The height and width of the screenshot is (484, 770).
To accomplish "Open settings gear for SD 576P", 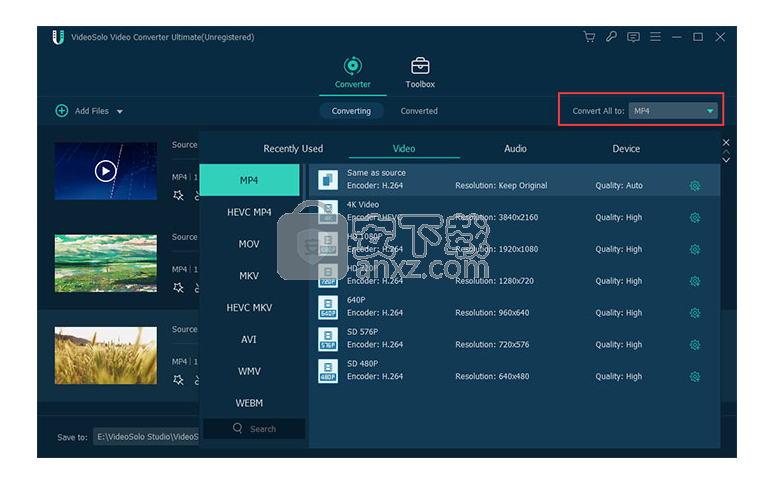I will (x=695, y=345).
